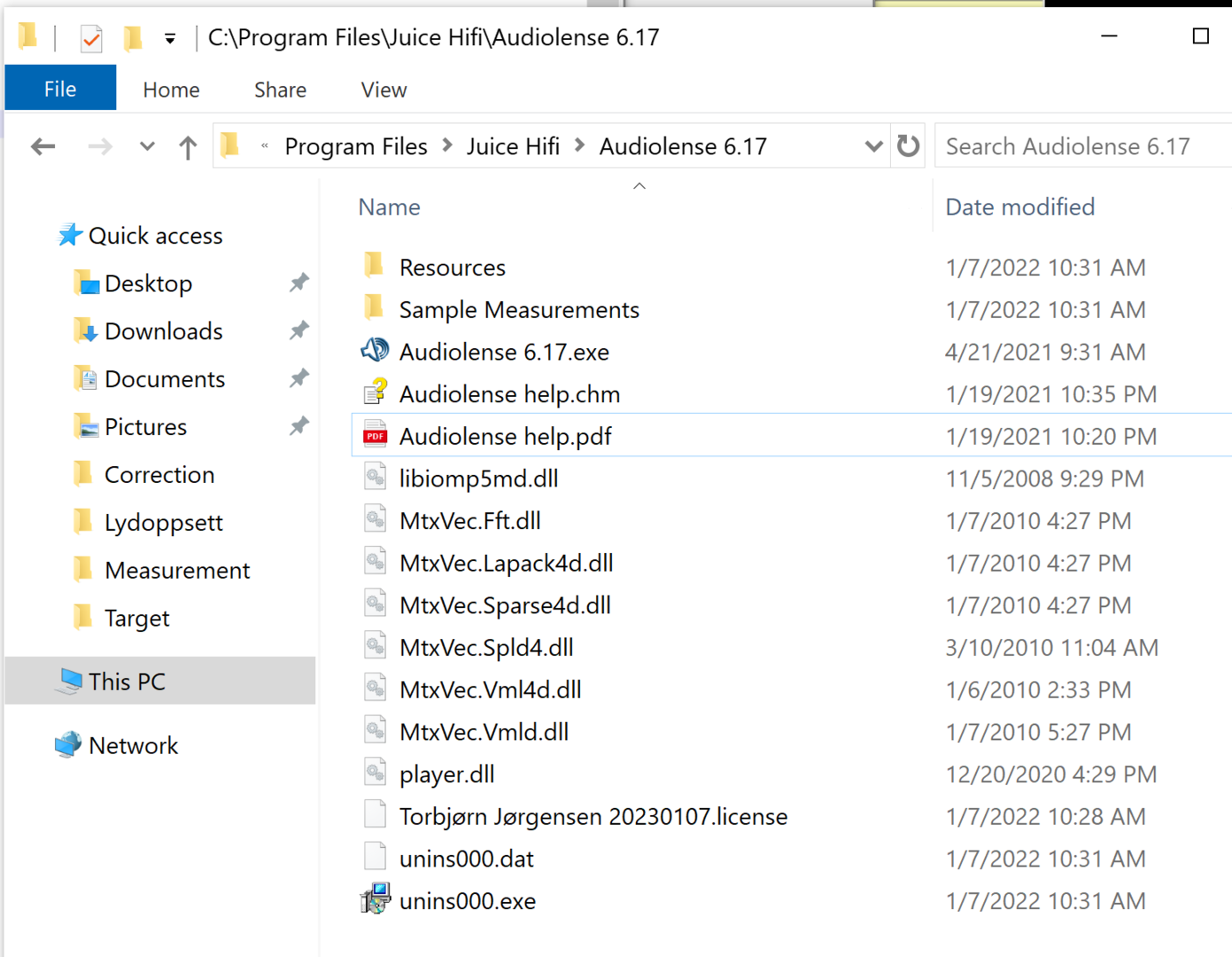Click the Properties checkmark icon in title bar
The image size is (1232, 957).
click(x=91, y=38)
